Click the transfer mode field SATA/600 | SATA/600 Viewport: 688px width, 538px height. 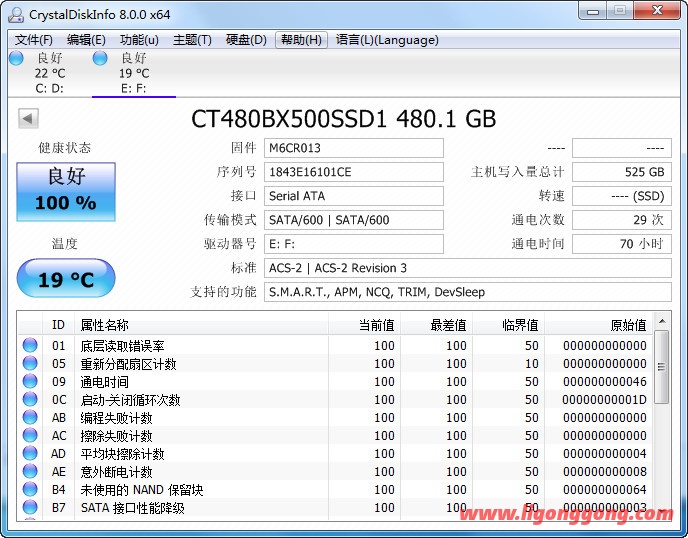point(354,220)
